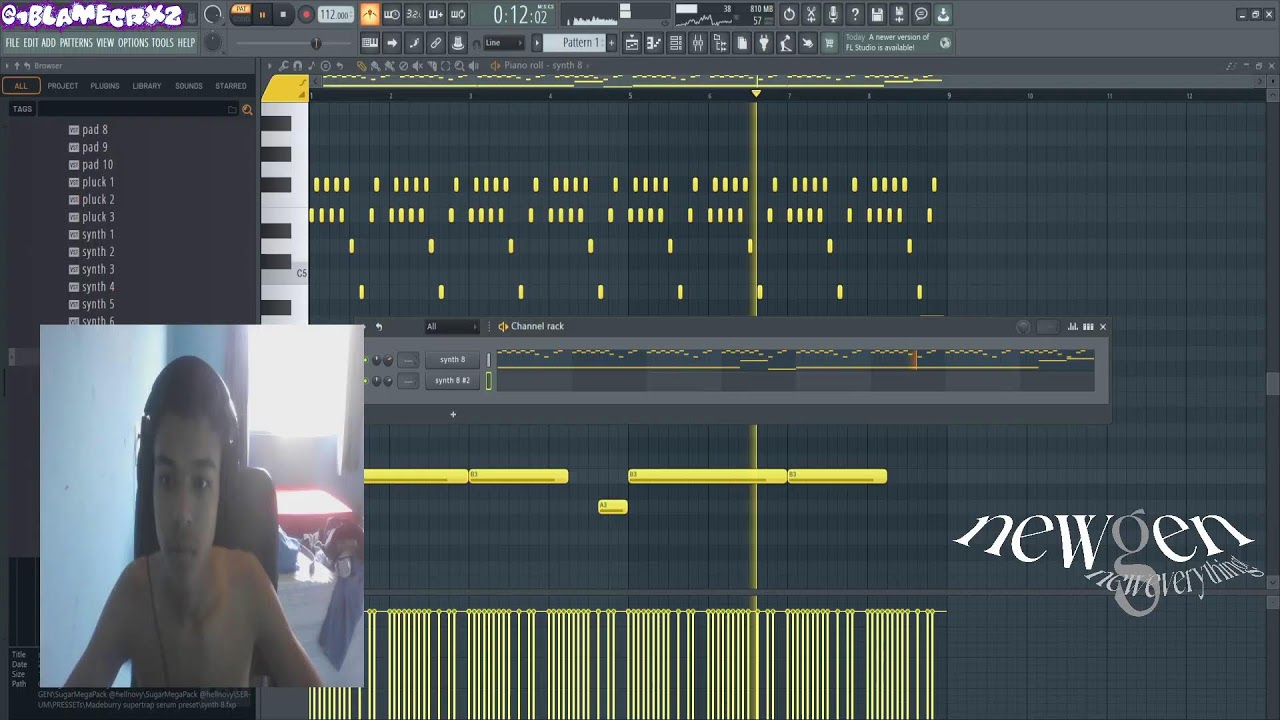Open the PATTERNS menu
The image size is (1280, 720).
[76, 43]
